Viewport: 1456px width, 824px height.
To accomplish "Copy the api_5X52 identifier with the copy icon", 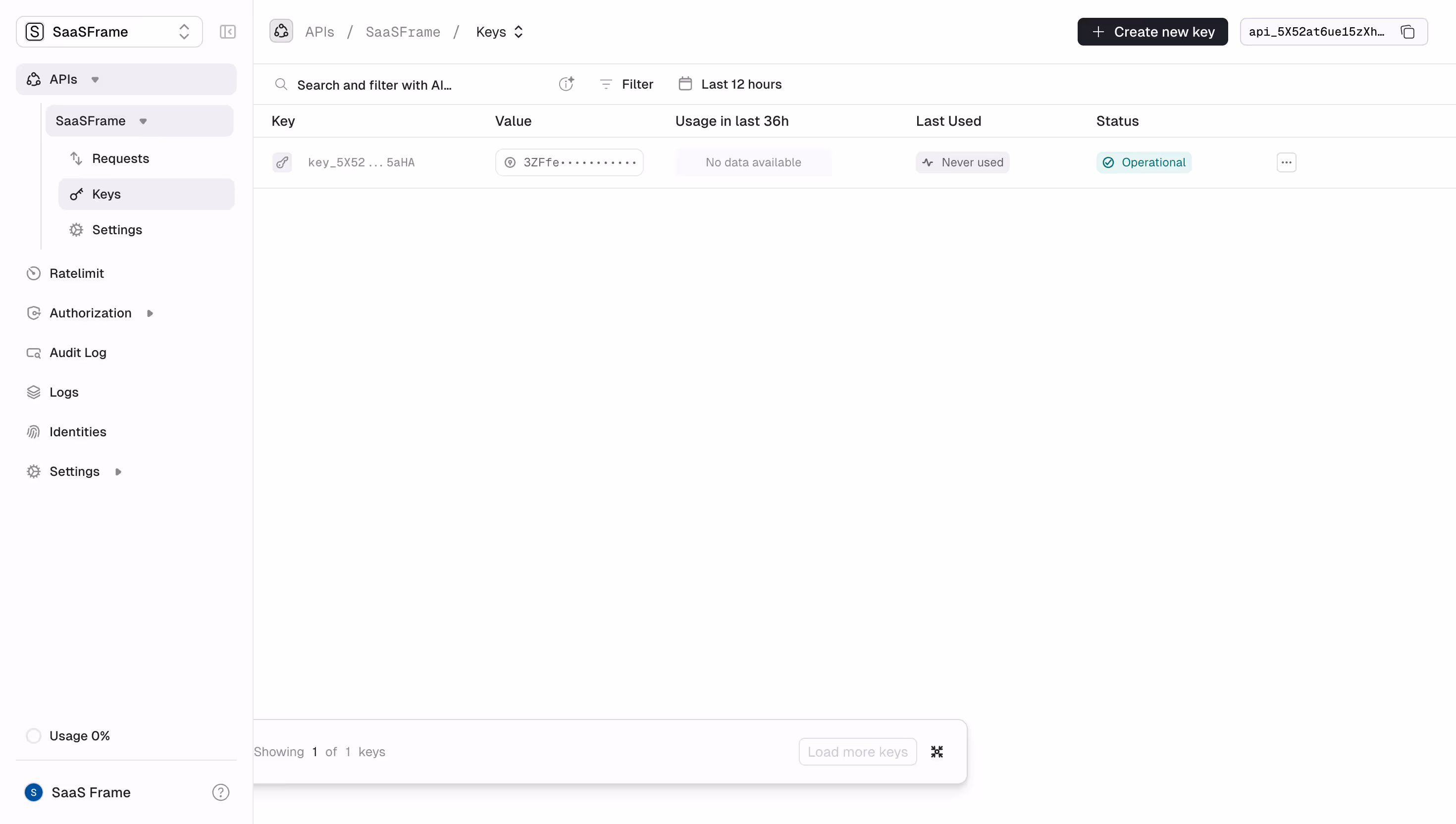I will (x=1408, y=32).
